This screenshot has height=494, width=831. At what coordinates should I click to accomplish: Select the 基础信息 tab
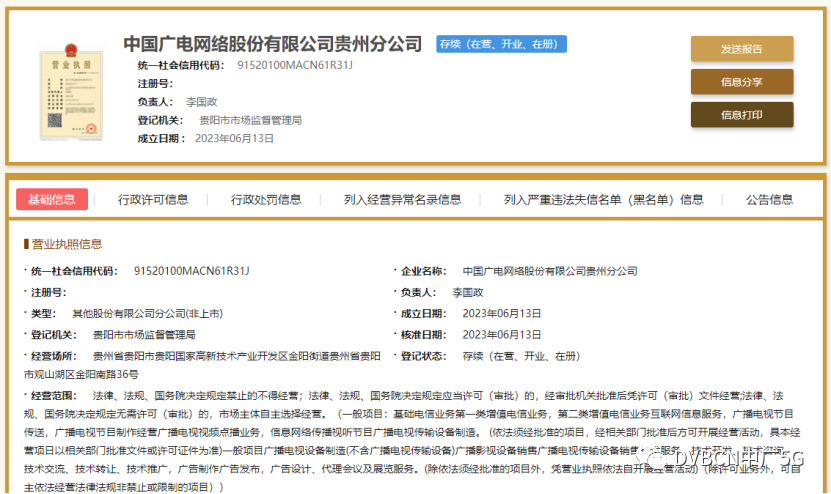(x=51, y=199)
